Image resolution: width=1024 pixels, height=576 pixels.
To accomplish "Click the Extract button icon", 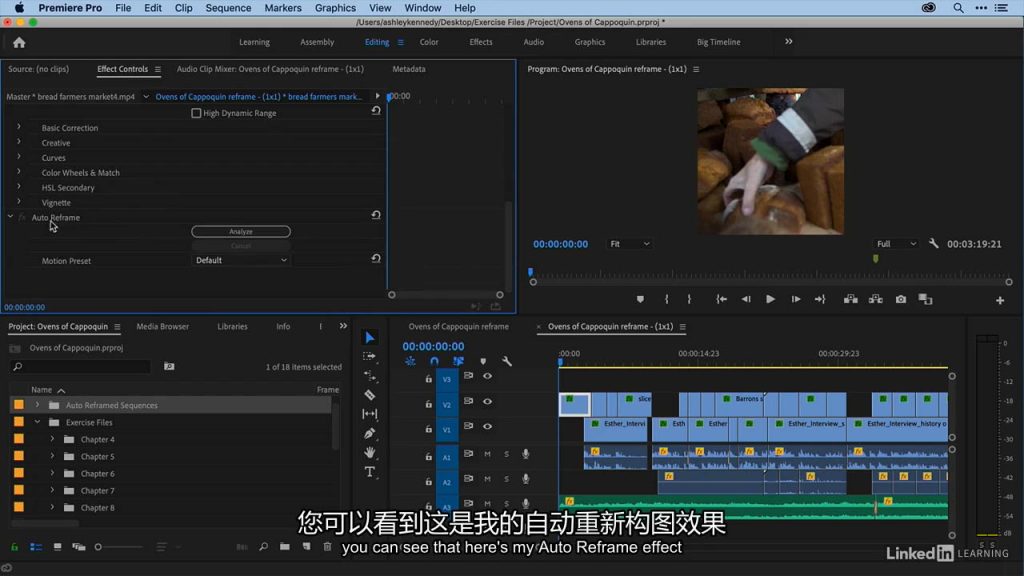I will (x=876, y=299).
